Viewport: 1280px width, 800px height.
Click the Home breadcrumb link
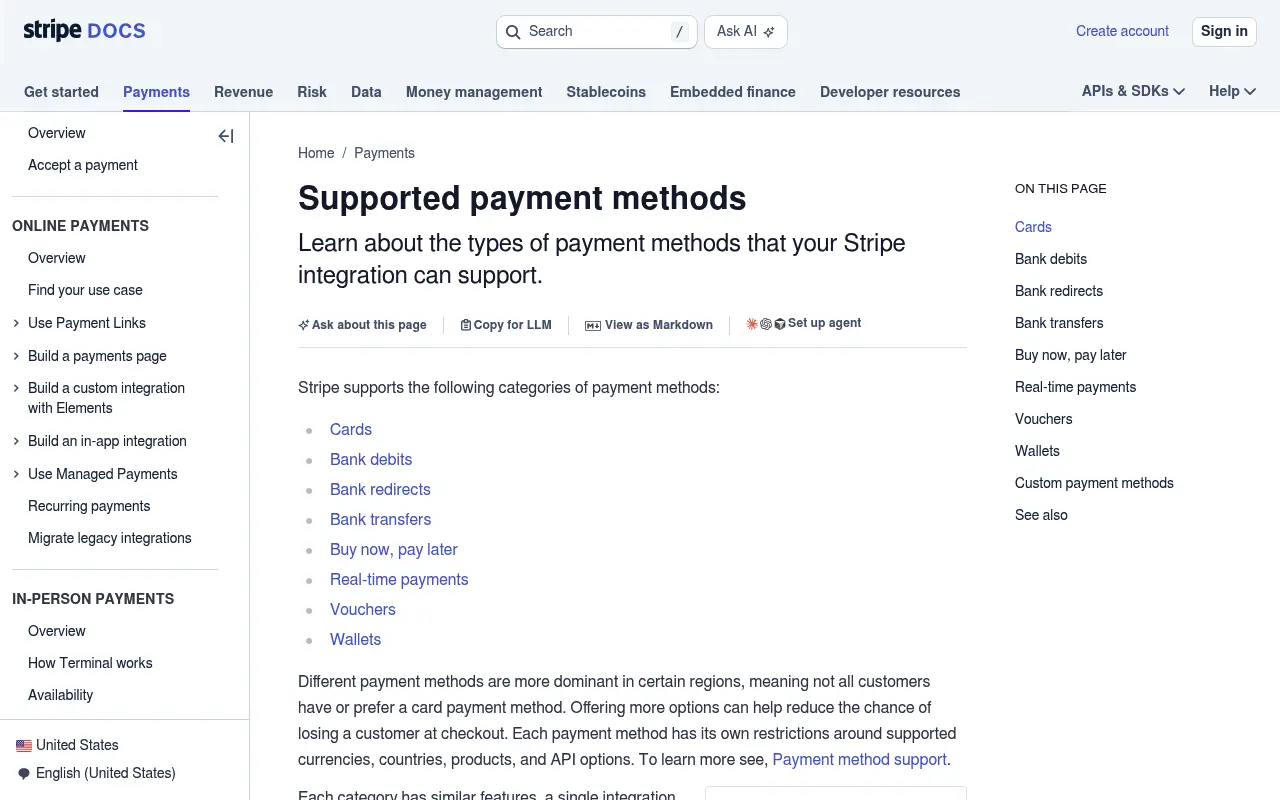point(316,153)
